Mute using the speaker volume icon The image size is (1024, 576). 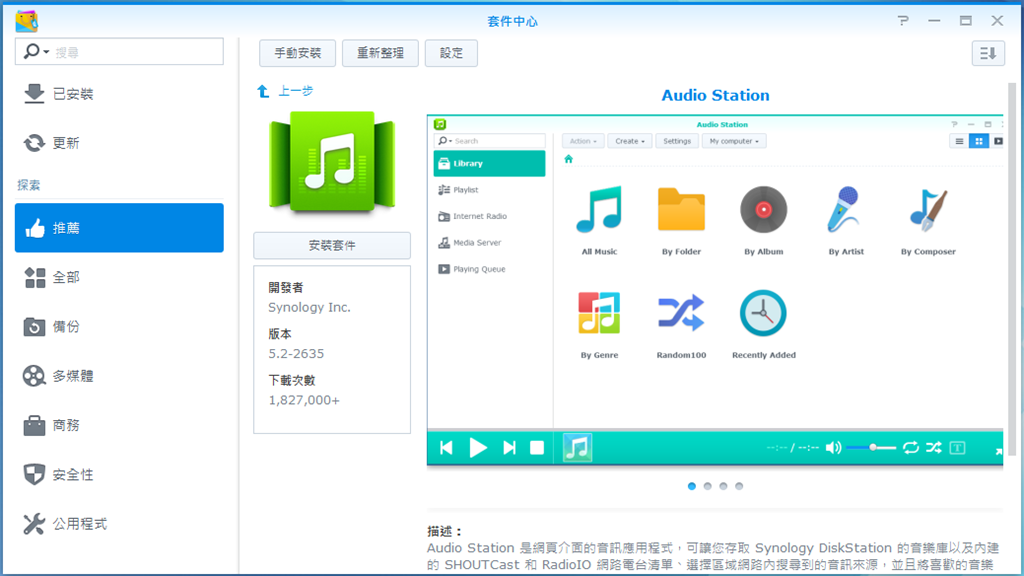click(833, 448)
